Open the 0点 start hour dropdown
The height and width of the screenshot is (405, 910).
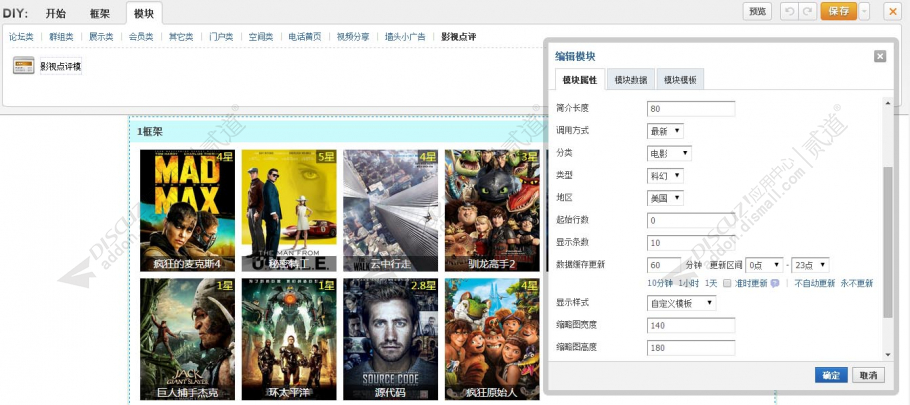(x=764, y=265)
